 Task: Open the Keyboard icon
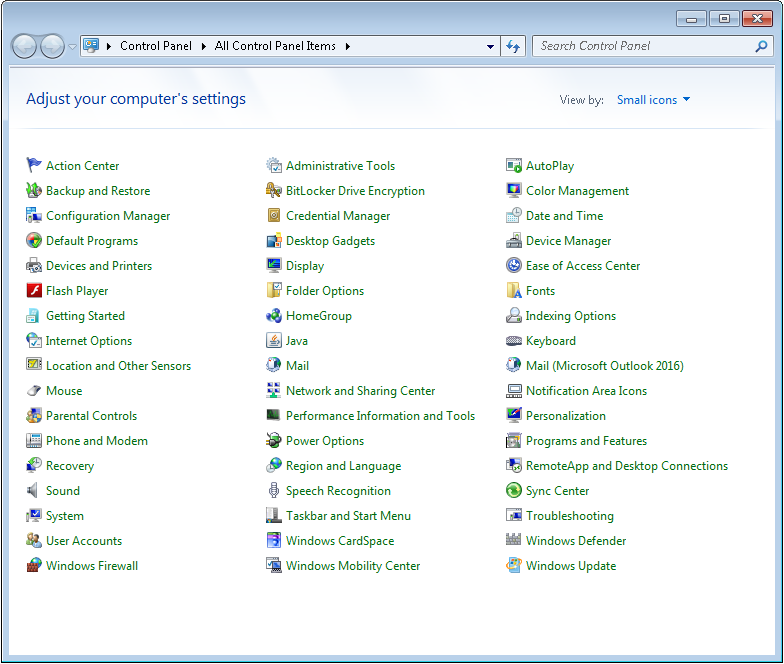pyautogui.click(x=514, y=340)
